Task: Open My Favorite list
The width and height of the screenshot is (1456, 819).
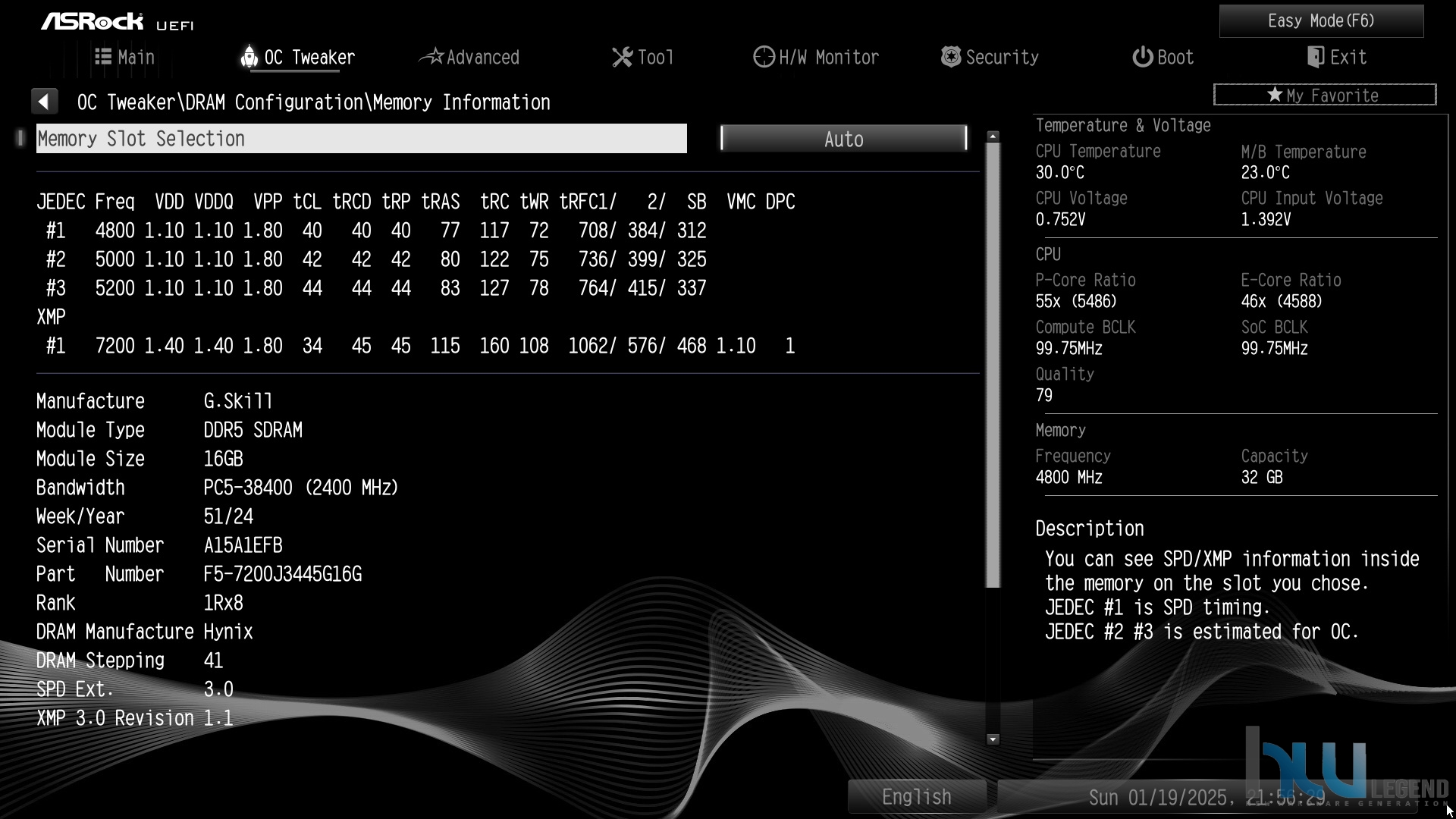Action: point(1325,95)
